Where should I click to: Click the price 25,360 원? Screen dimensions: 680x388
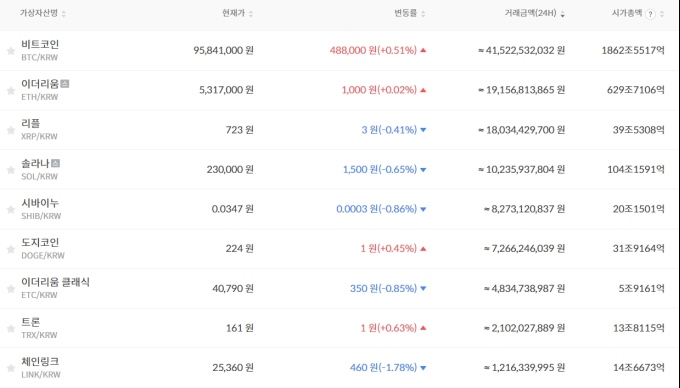tap(233, 368)
